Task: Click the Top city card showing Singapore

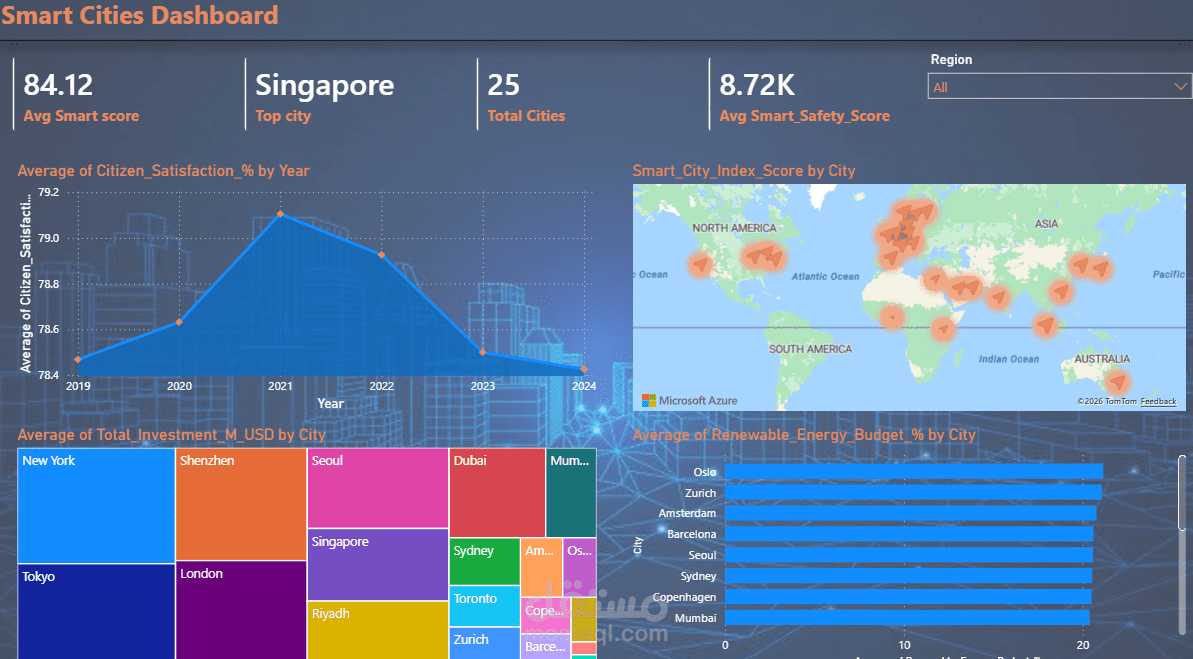Action: click(x=325, y=95)
